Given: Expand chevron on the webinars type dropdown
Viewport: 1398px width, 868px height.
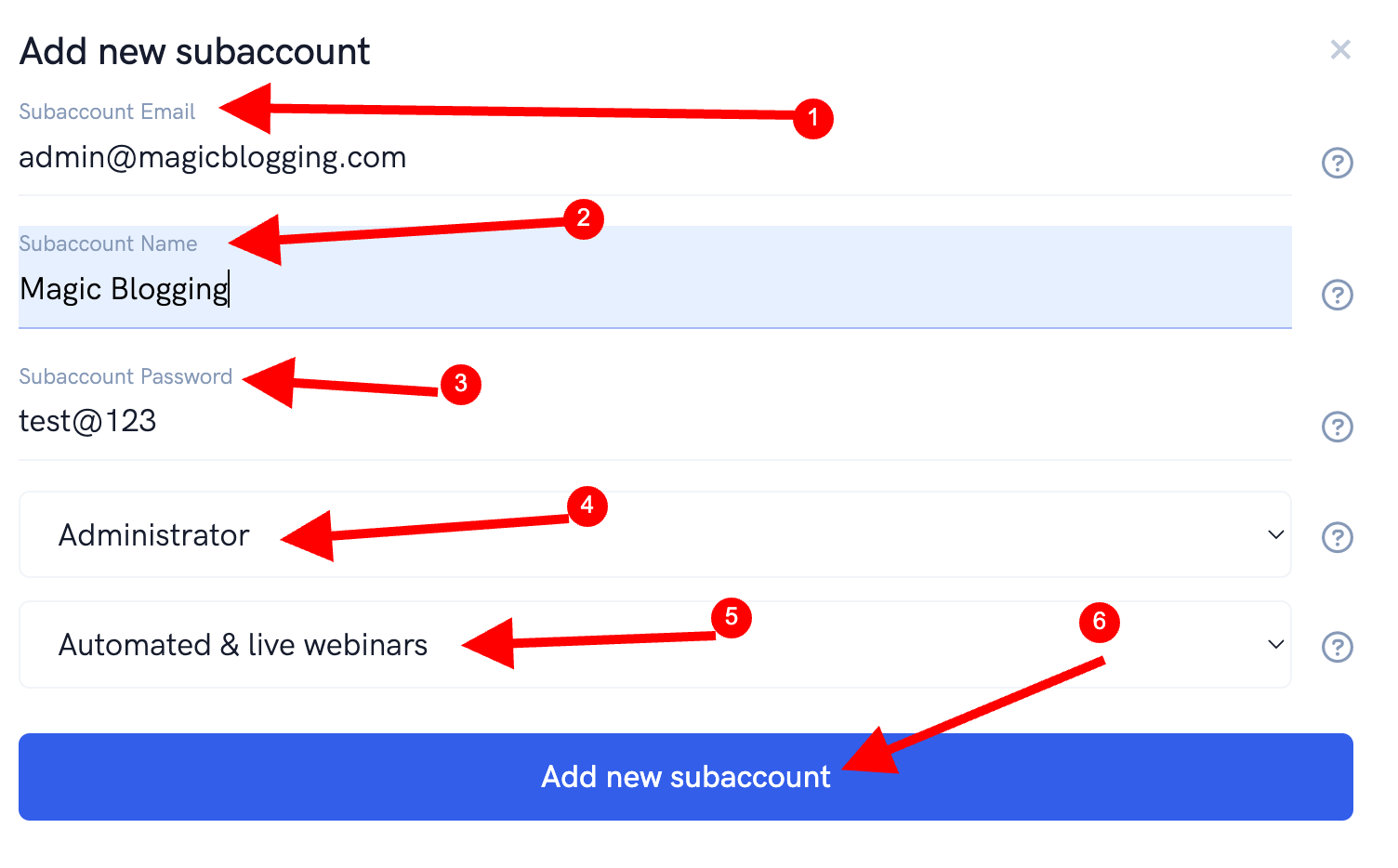Looking at the screenshot, I should pyautogui.click(x=1275, y=644).
